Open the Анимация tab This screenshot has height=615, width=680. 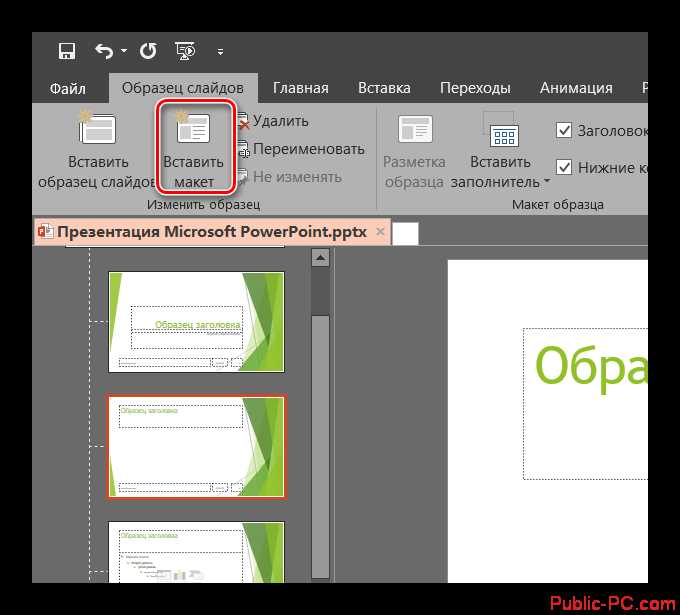576,88
